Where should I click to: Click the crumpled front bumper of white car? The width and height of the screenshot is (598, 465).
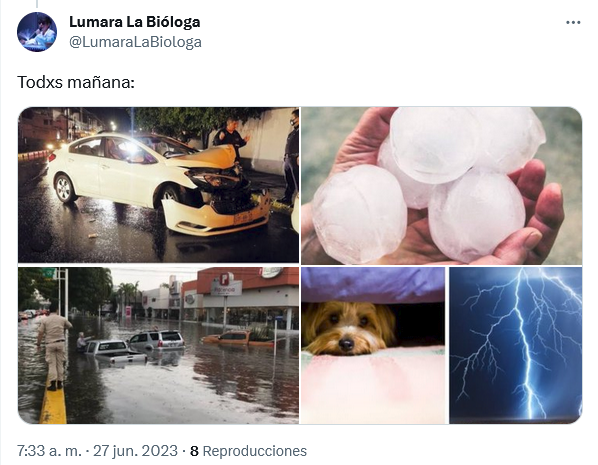coord(216,217)
